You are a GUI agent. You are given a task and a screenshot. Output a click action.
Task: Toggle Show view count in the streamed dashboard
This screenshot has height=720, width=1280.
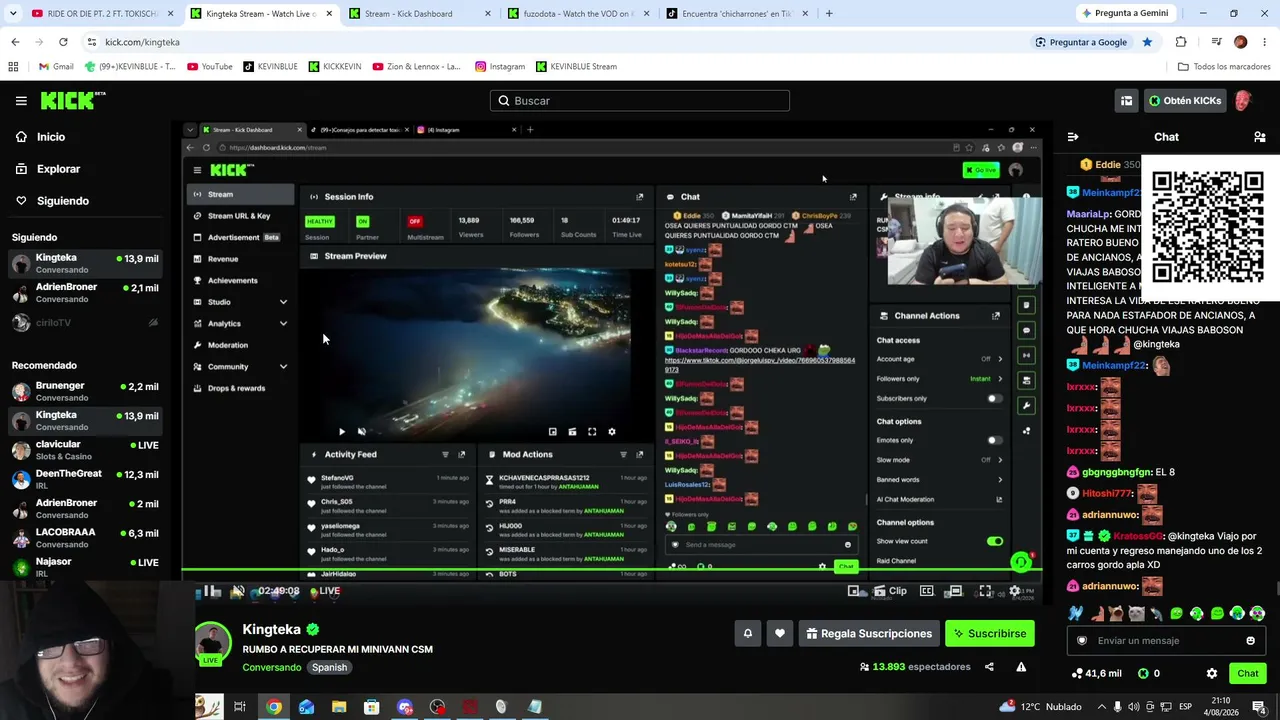994,541
